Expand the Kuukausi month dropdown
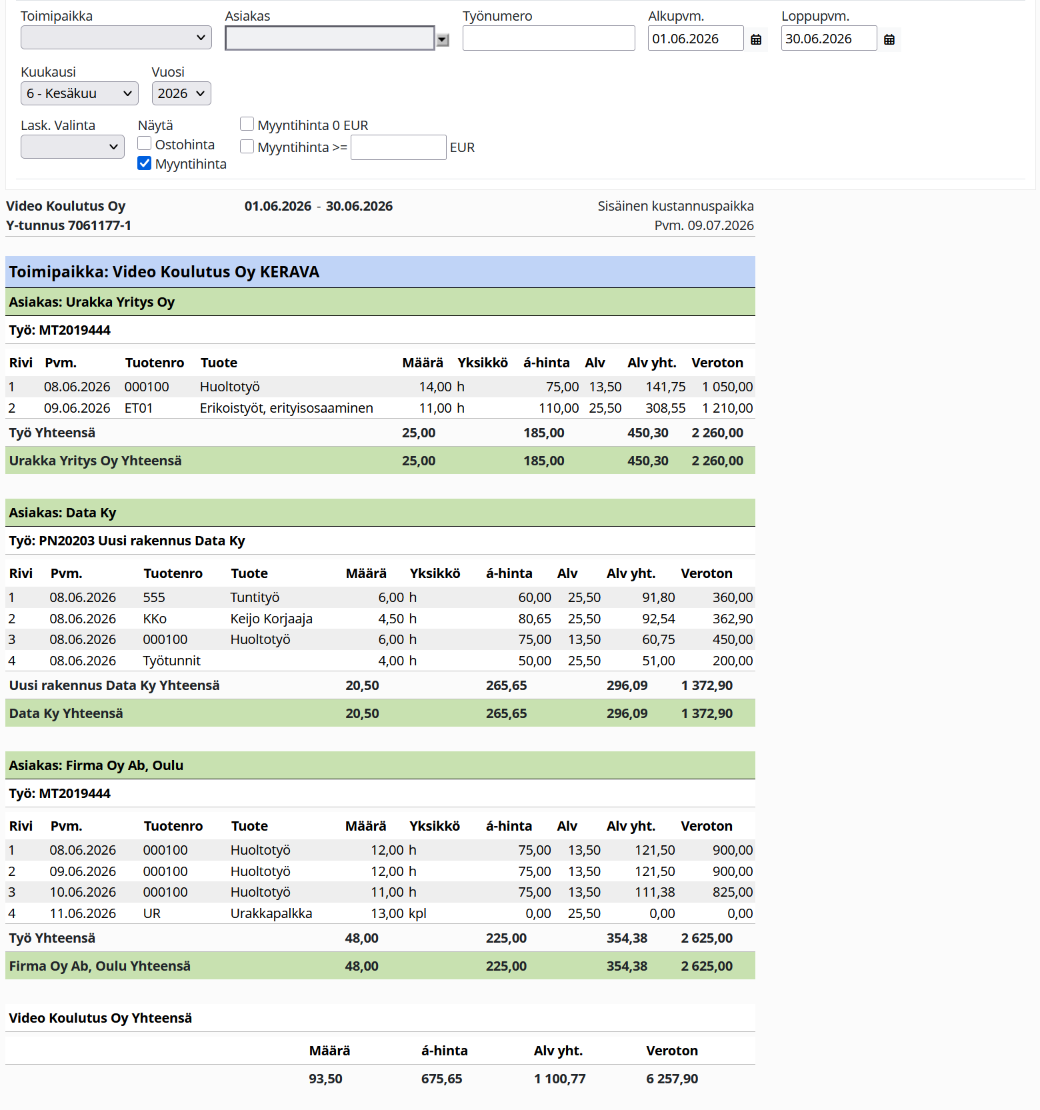Viewport: 1040px width, 1110px height. click(x=79, y=93)
